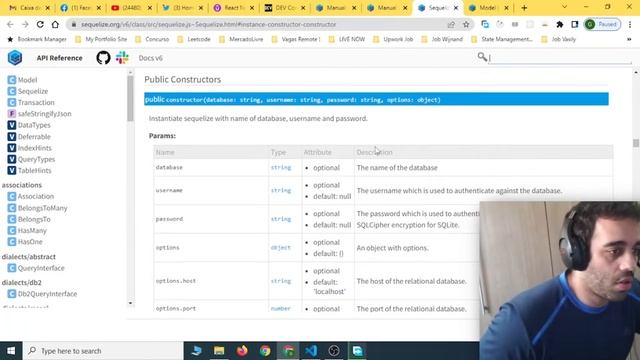Share this page from the address bar
The image size is (640, 360).
click(x=451, y=24)
